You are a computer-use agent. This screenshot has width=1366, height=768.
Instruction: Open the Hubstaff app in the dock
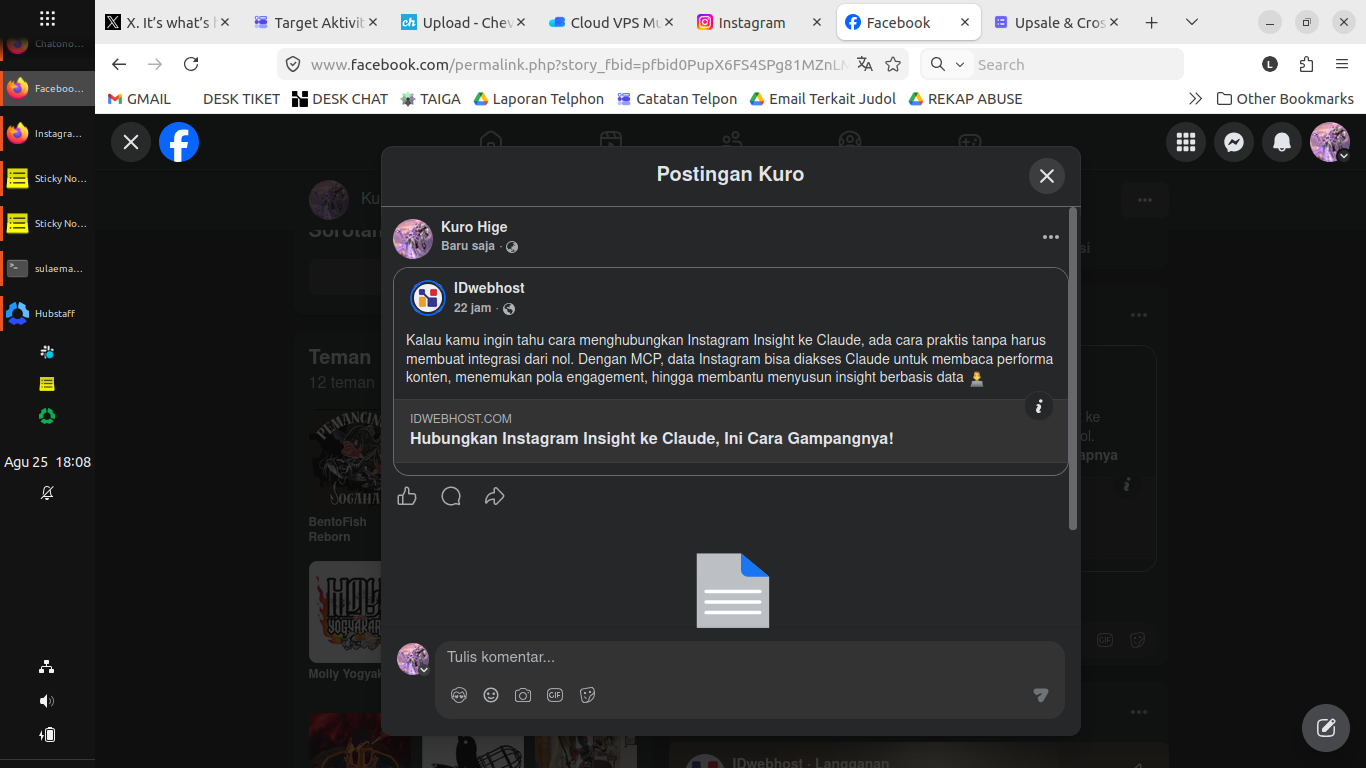[47, 313]
